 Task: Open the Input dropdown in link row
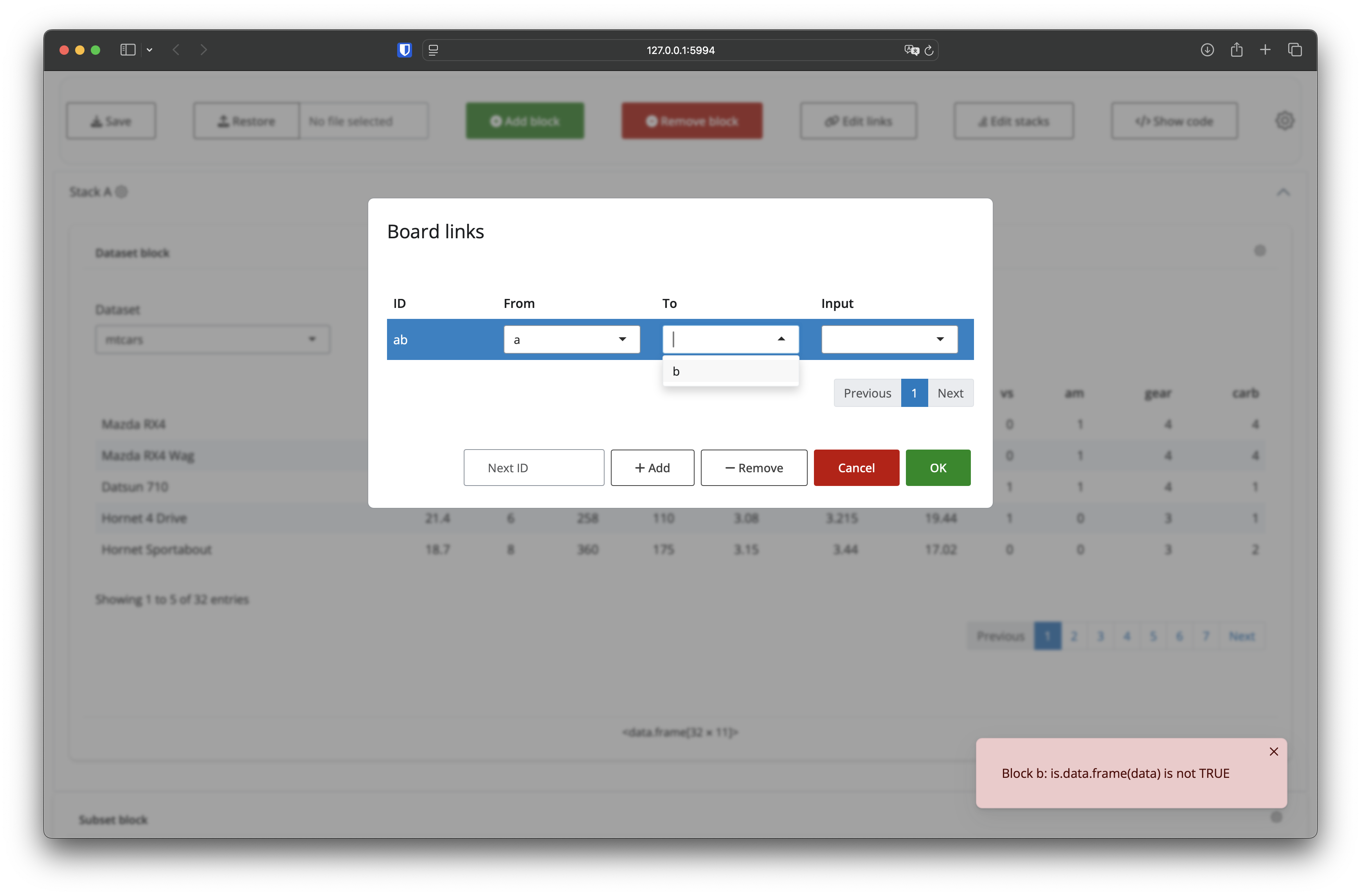889,340
